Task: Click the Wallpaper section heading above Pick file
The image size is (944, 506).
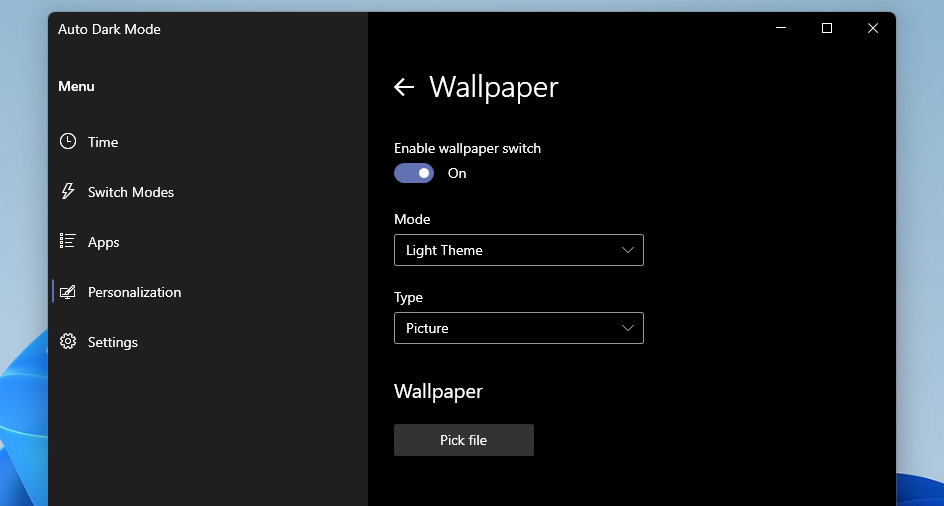Action: click(x=438, y=392)
